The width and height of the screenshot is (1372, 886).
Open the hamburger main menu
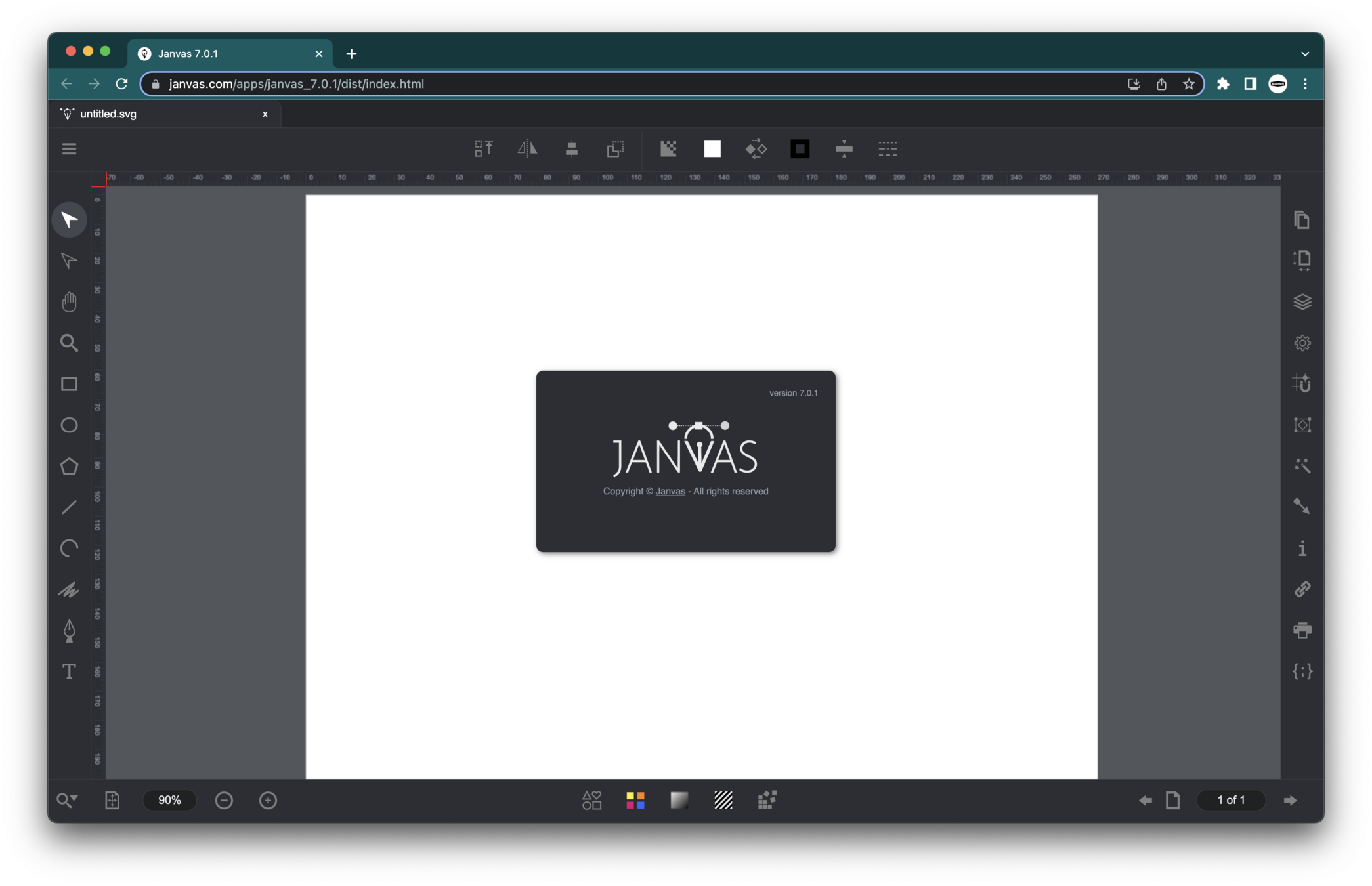69,149
